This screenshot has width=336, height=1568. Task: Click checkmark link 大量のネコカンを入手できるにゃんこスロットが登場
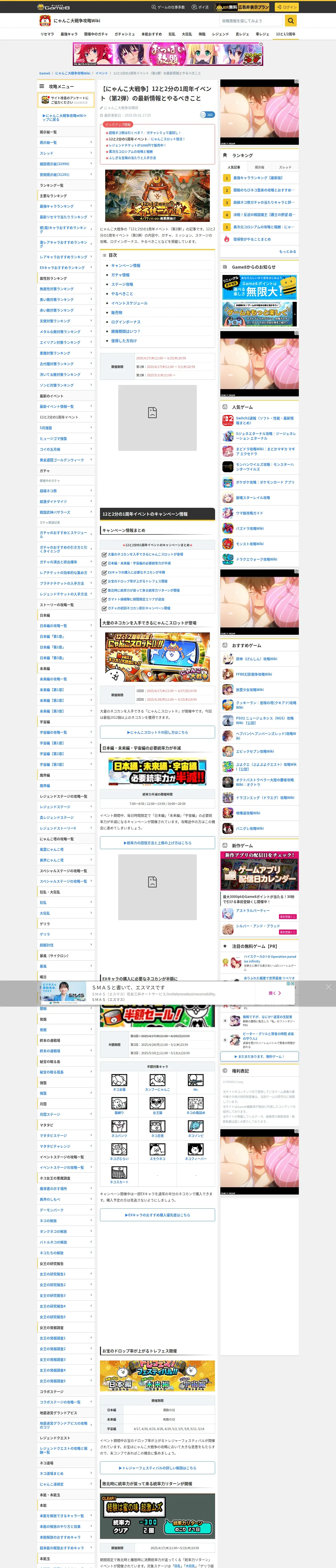(x=145, y=555)
